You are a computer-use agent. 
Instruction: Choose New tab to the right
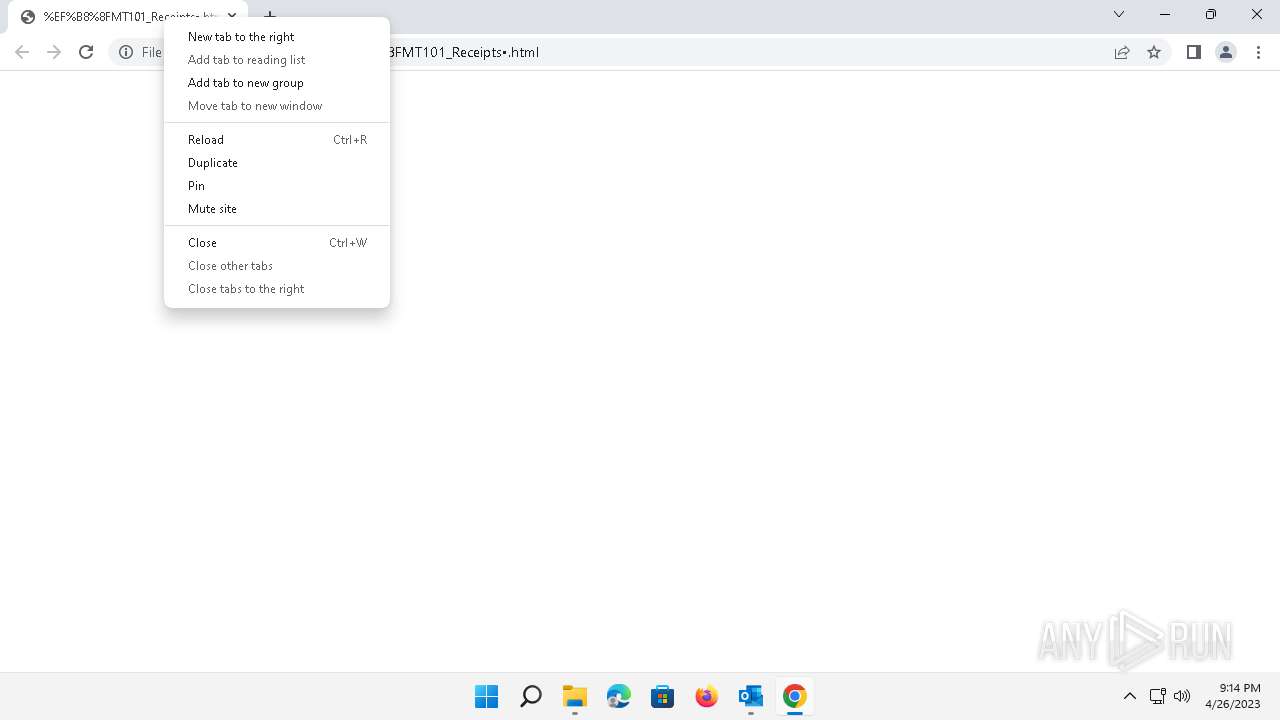pos(277,37)
